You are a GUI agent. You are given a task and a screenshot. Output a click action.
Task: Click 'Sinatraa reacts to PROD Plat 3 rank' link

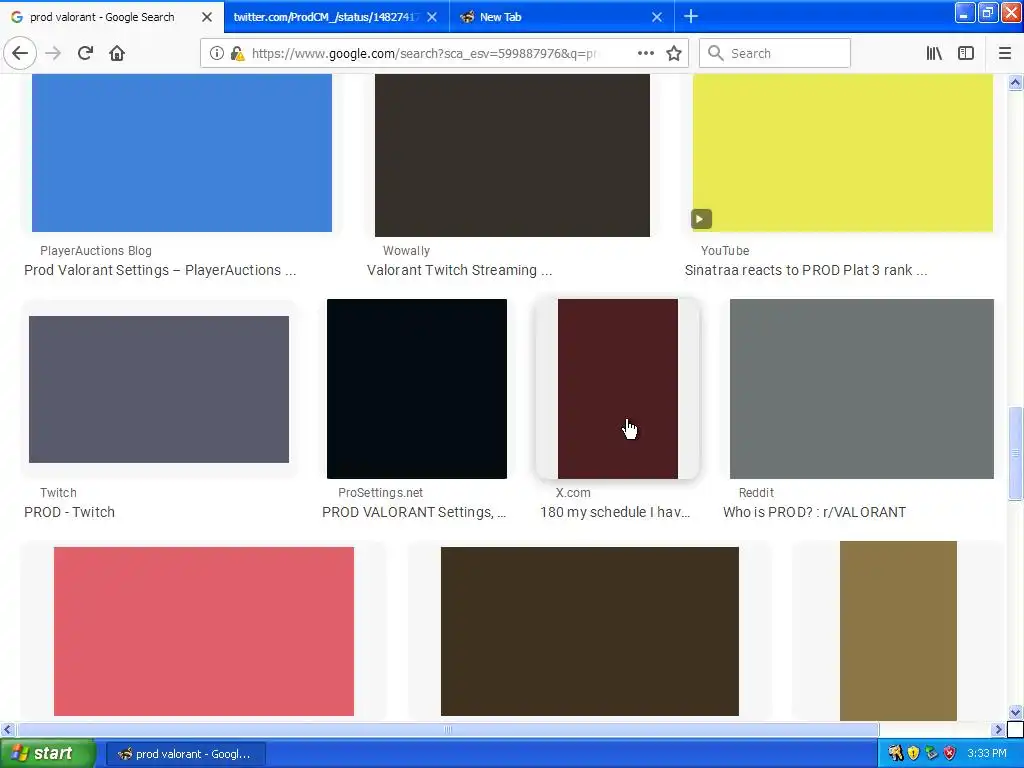tap(806, 270)
